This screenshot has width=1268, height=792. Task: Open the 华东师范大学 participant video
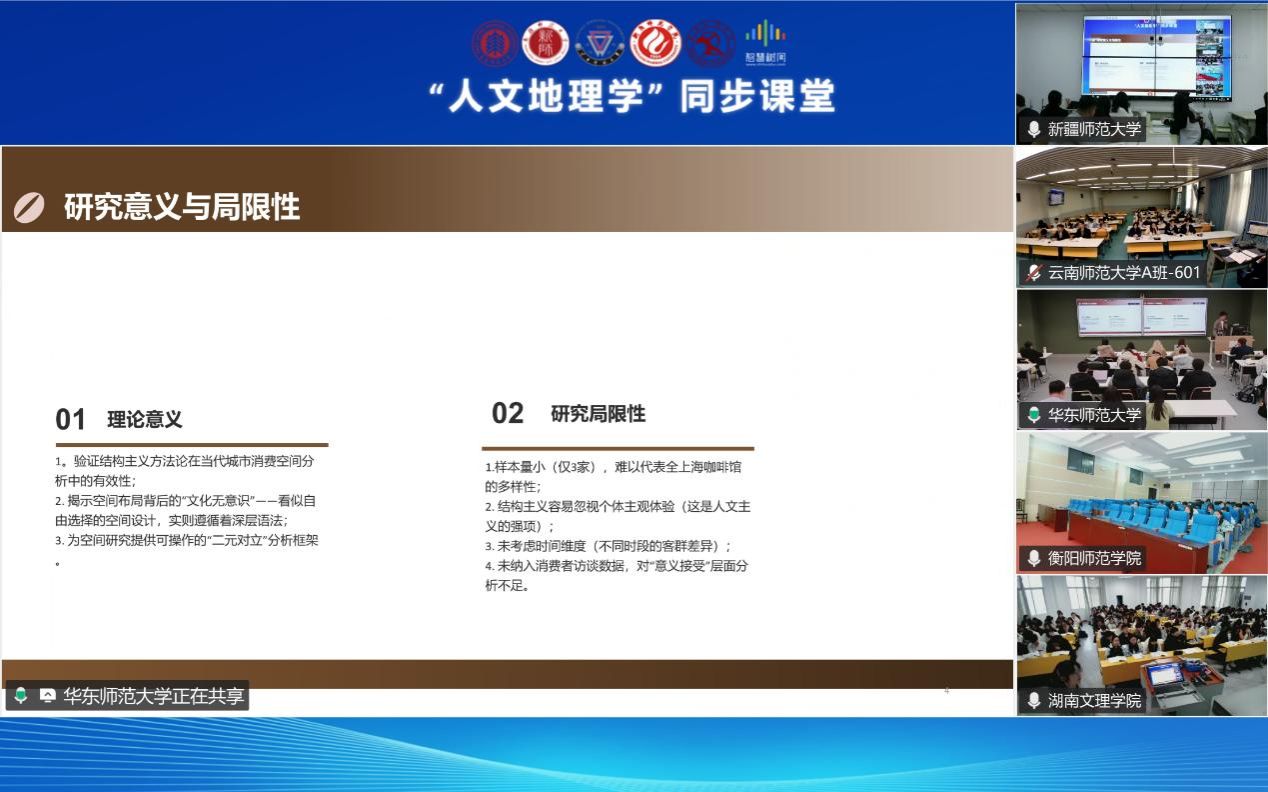(1141, 350)
